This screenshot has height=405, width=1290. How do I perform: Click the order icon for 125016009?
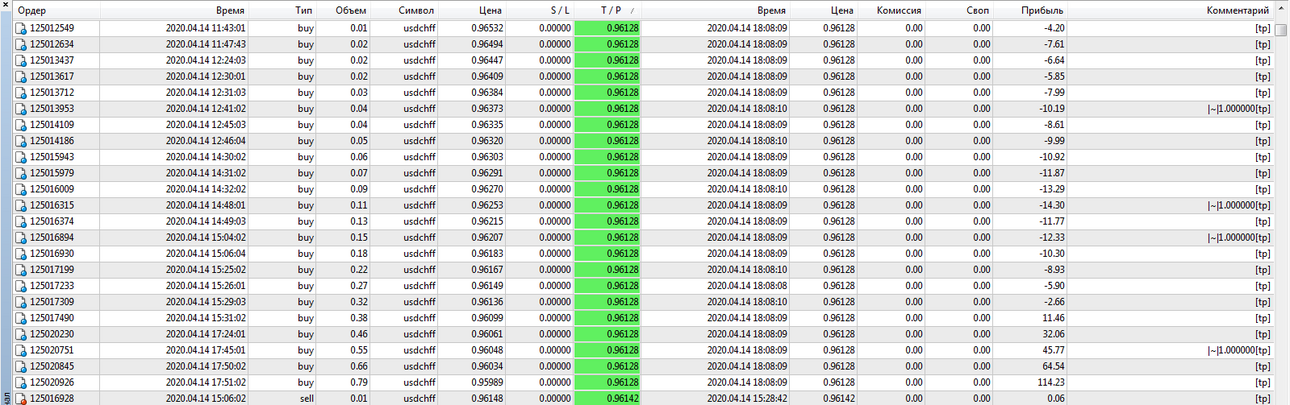tap(21, 189)
